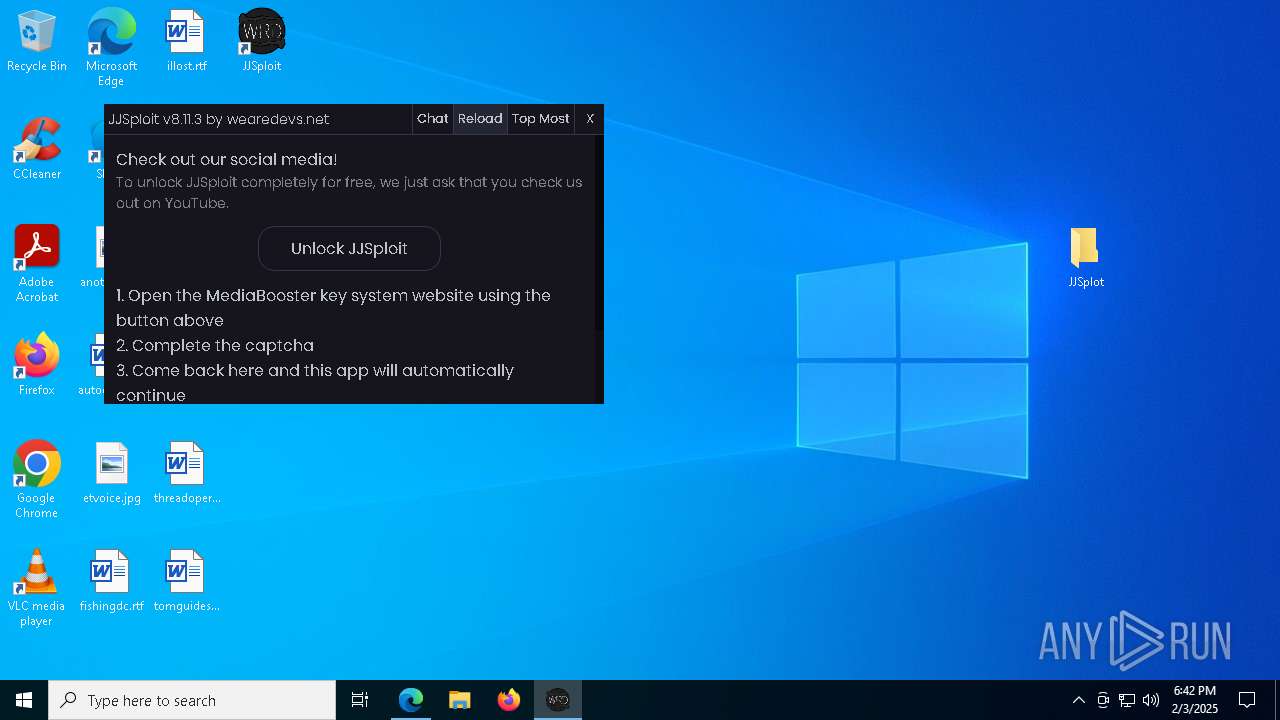
Task: Close the JJSploit window with X
Action: tap(590, 118)
